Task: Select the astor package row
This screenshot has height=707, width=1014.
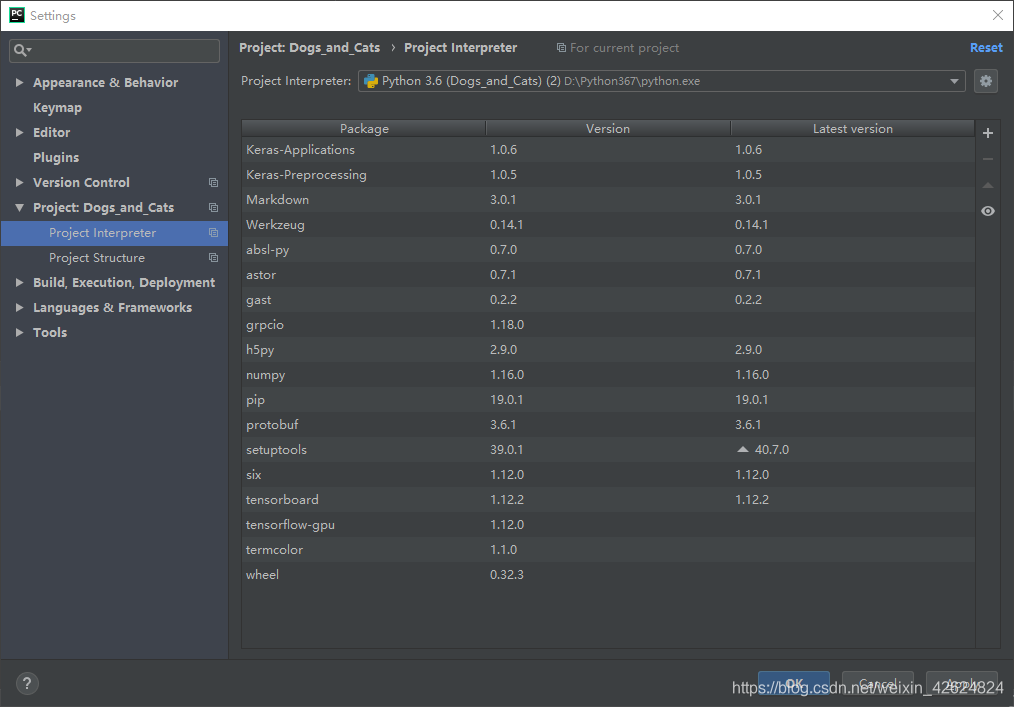Action: tap(608, 275)
